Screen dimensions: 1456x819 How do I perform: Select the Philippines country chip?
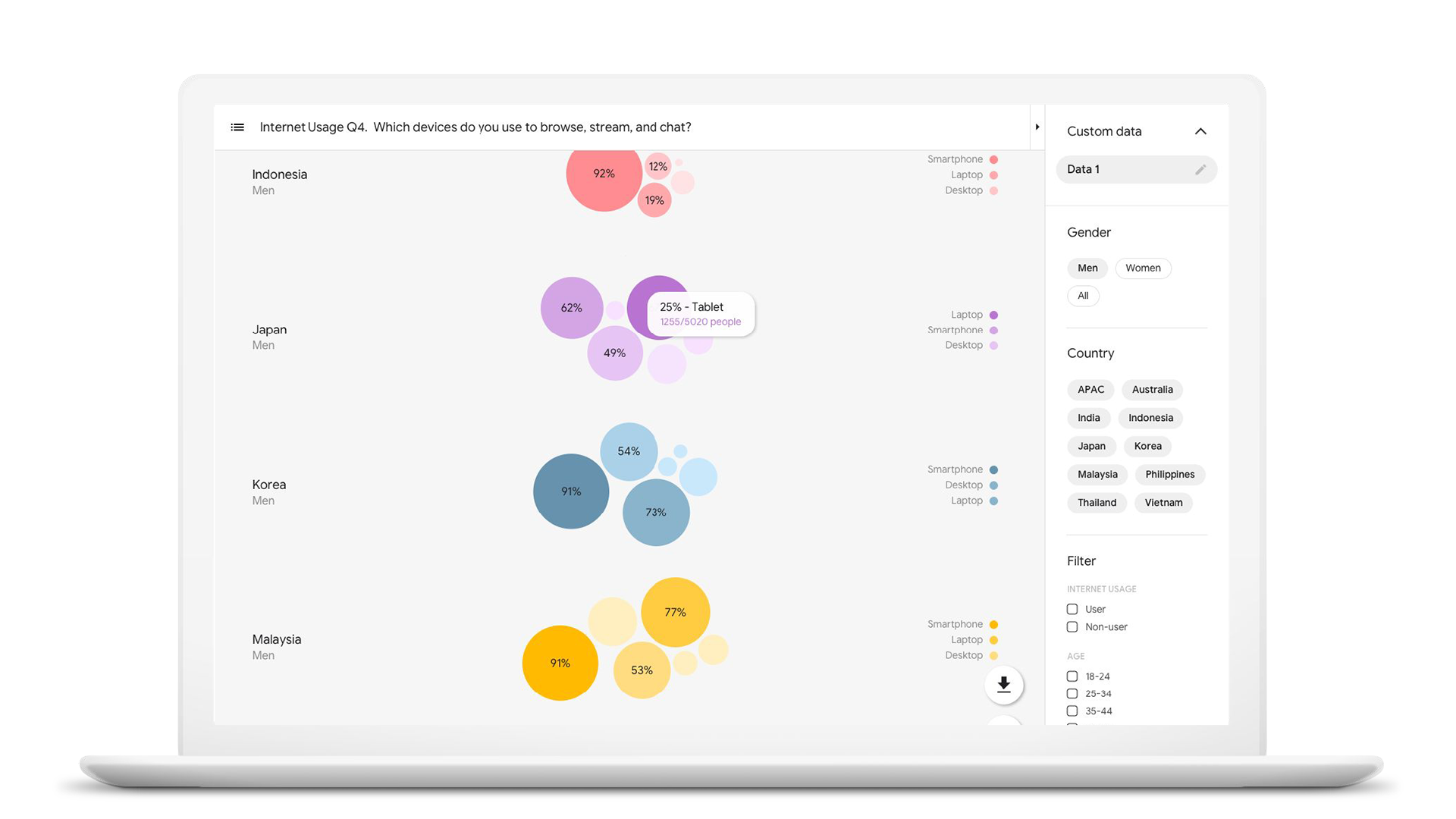pos(1169,475)
